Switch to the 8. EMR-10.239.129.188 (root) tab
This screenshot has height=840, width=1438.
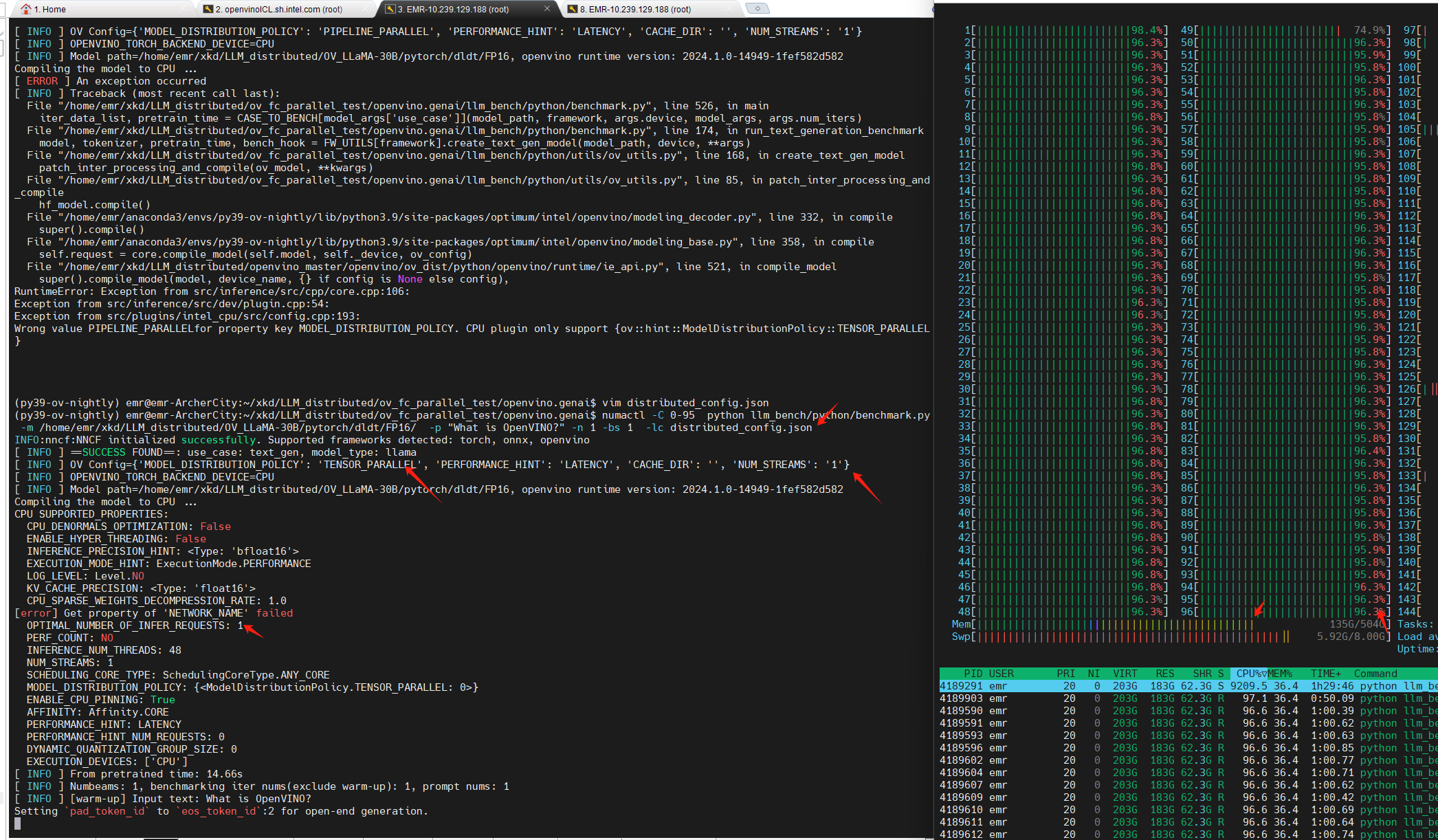coord(635,9)
